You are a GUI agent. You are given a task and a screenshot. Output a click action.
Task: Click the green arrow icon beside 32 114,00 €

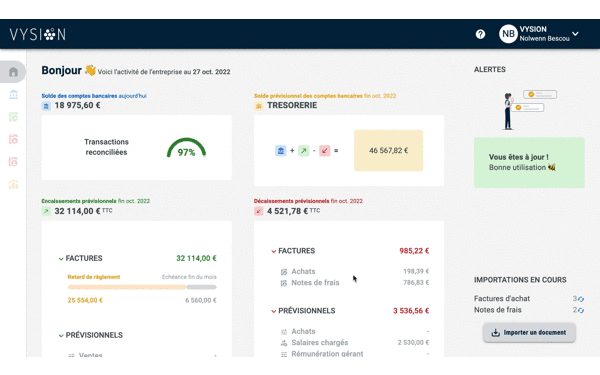(46, 211)
